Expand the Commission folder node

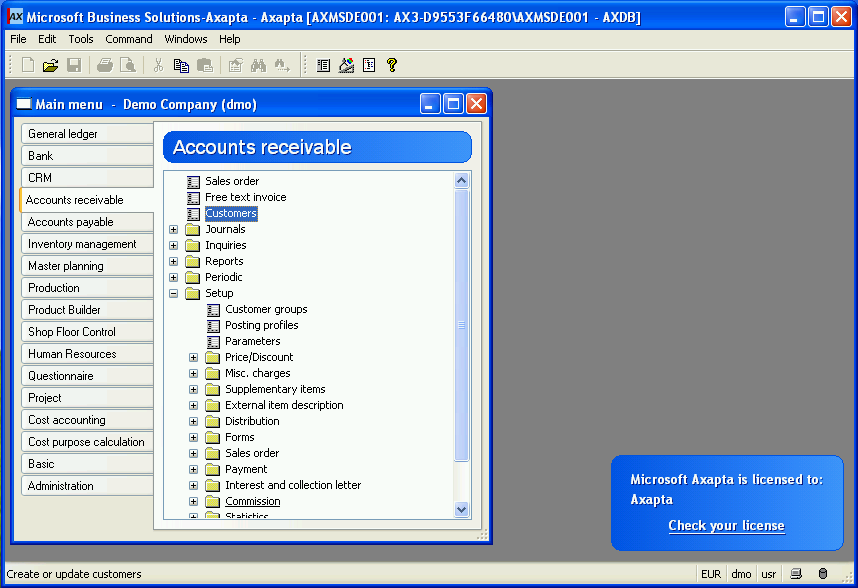[x=194, y=501]
